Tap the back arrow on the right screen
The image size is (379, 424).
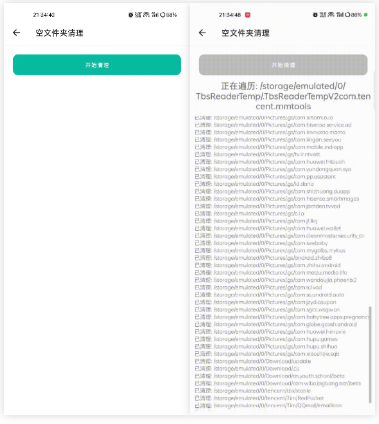coord(202,33)
